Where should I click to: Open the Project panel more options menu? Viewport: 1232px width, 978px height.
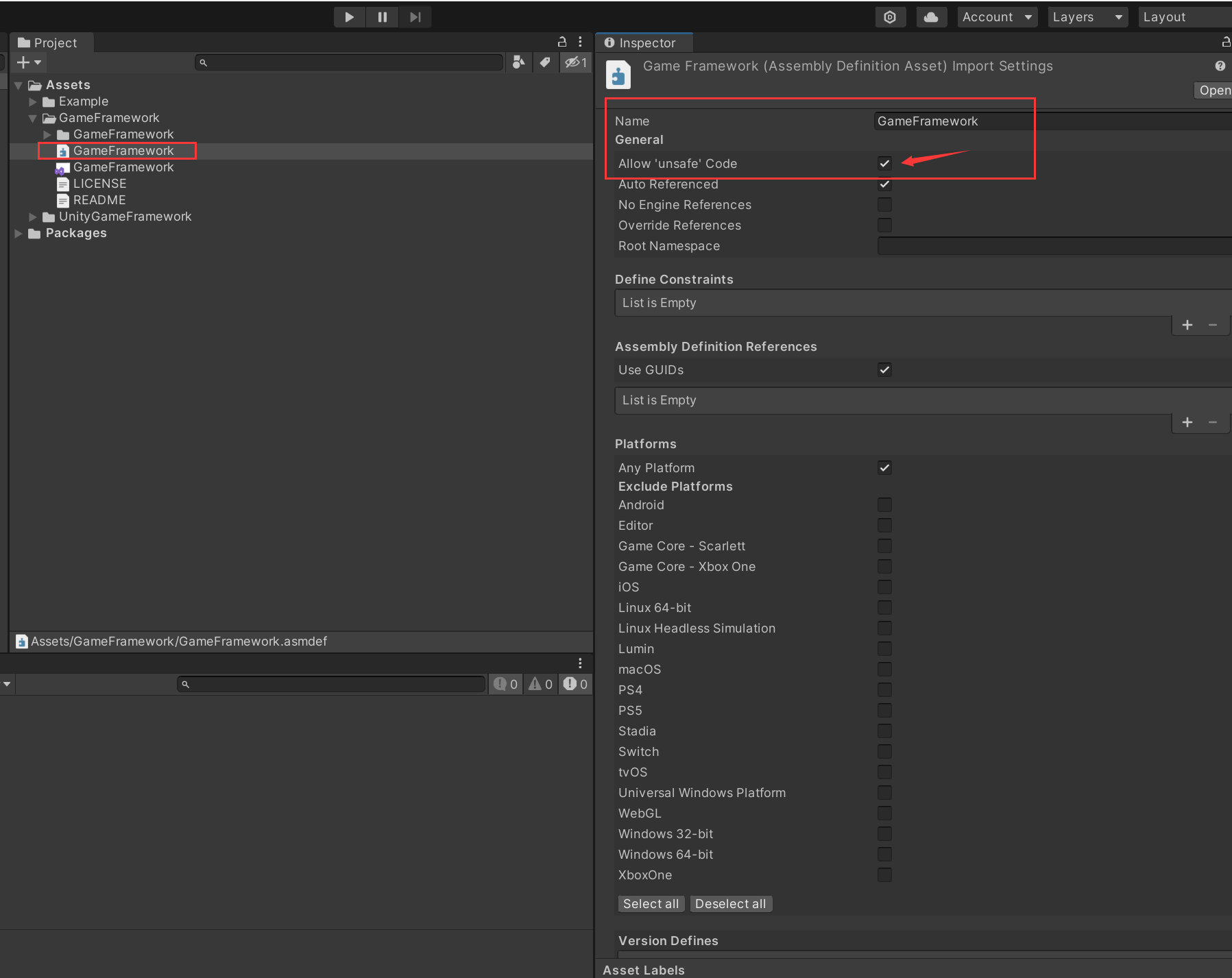pyautogui.click(x=580, y=41)
